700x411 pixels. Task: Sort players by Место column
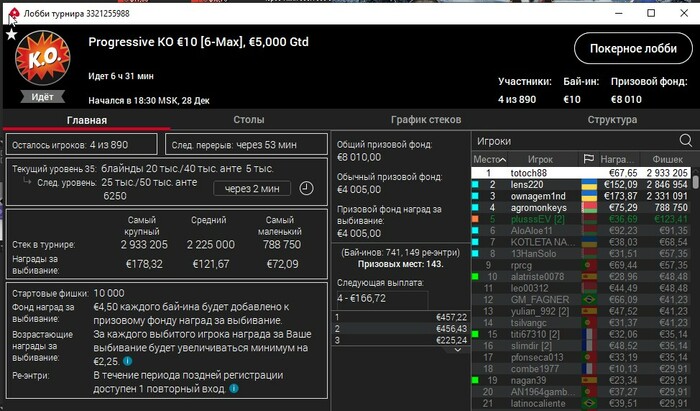point(489,159)
